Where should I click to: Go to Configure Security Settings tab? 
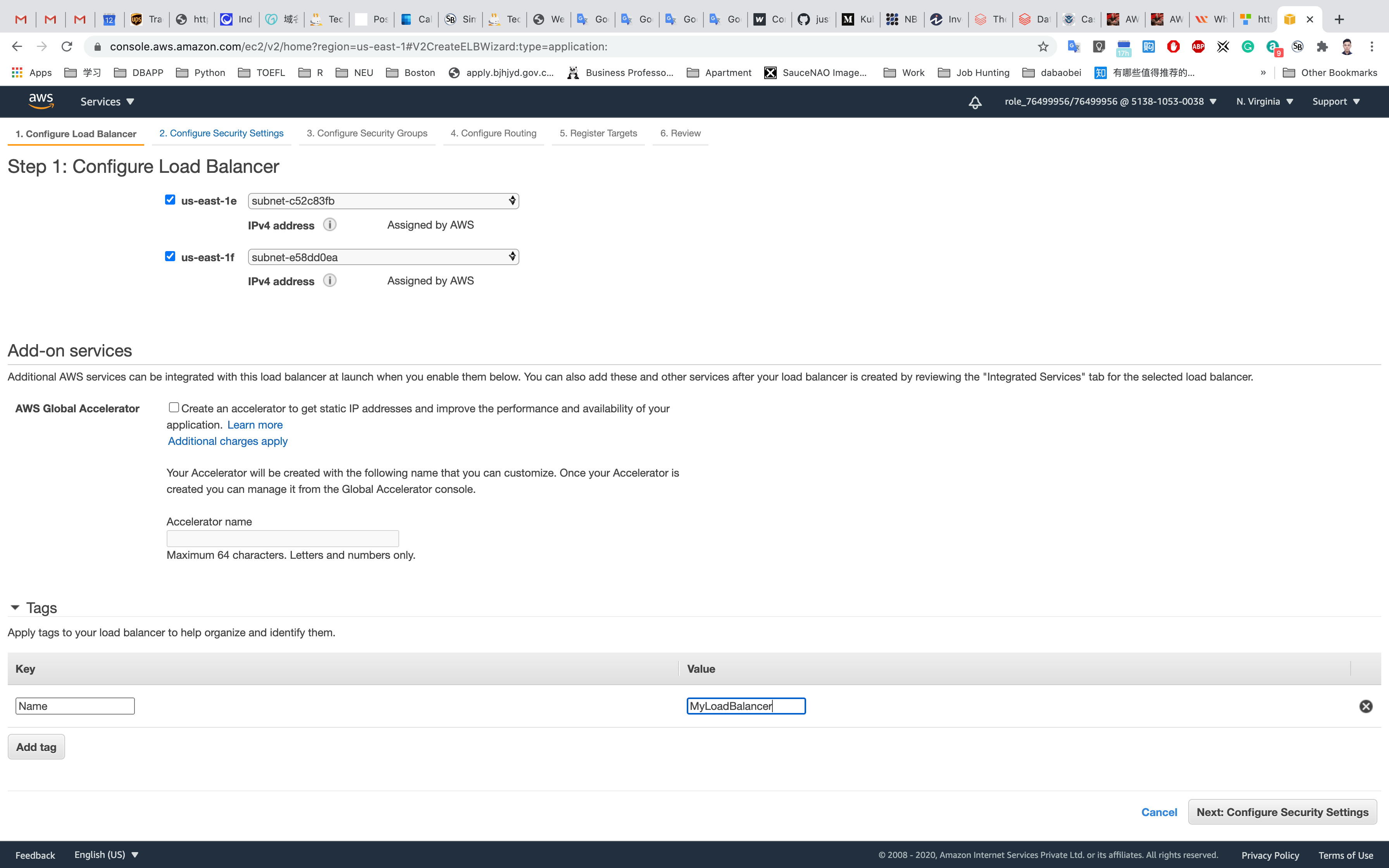pos(221,133)
